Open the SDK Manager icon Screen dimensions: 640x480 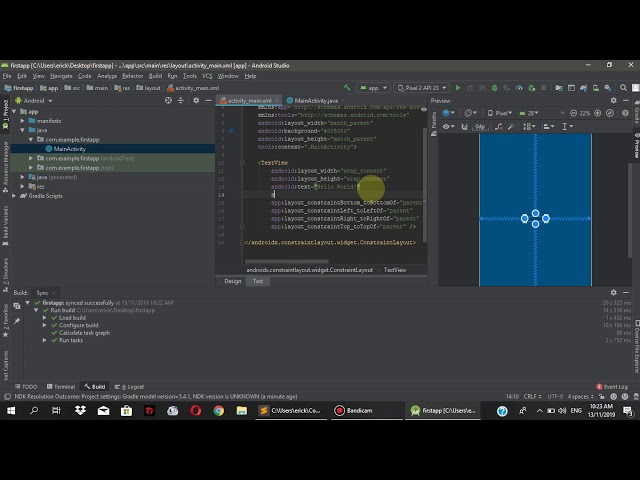(x=608, y=88)
